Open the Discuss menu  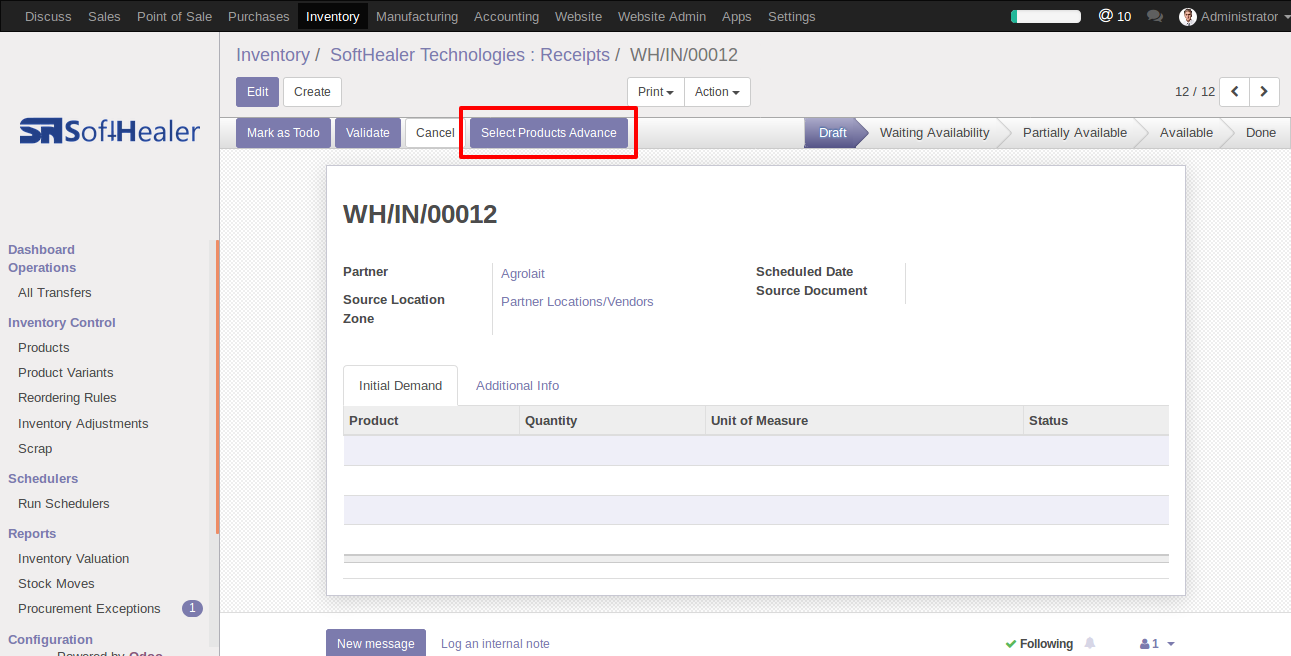tap(48, 16)
